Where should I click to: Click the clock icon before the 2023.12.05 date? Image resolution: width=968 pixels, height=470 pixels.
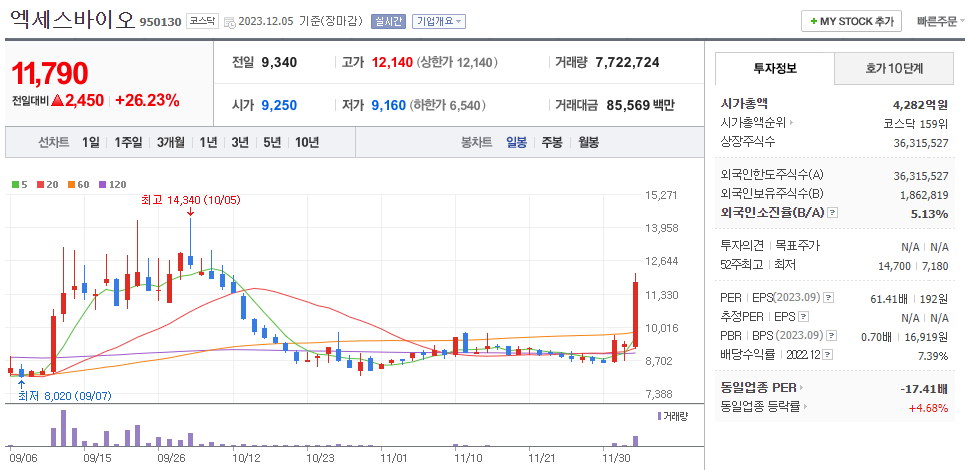229,22
